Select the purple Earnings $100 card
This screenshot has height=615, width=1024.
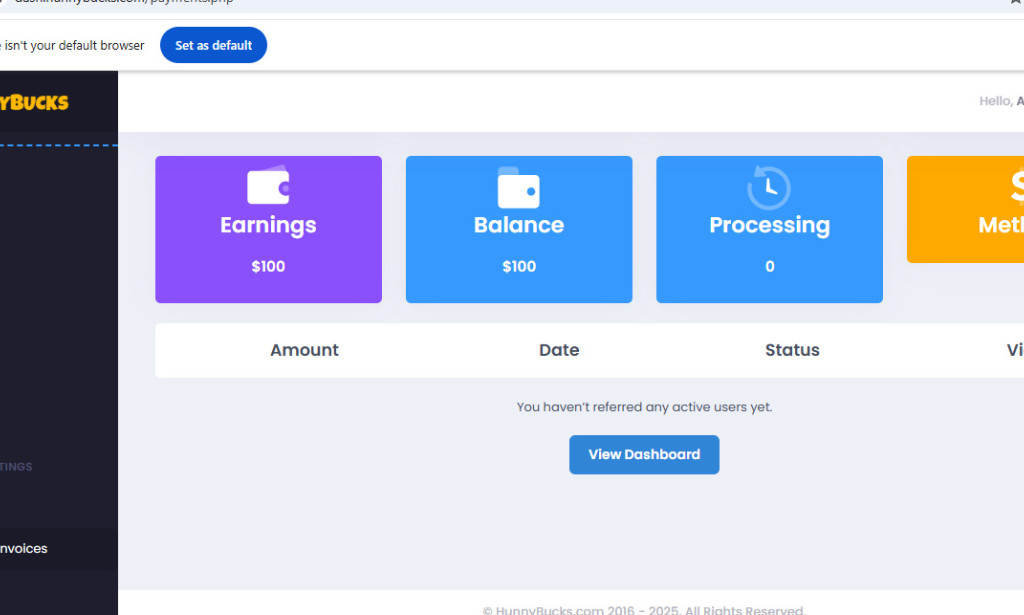click(x=267, y=229)
